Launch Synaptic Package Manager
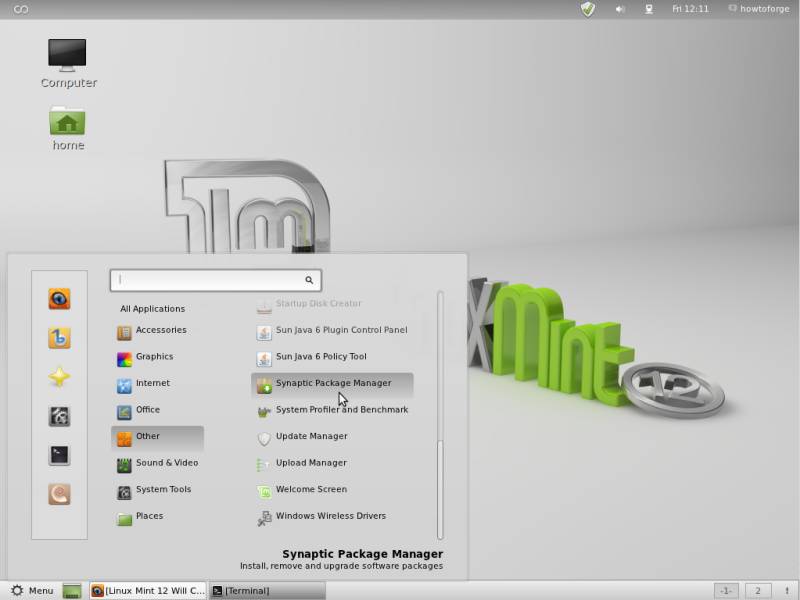The width and height of the screenshot is (800, 600). (332, 384)
